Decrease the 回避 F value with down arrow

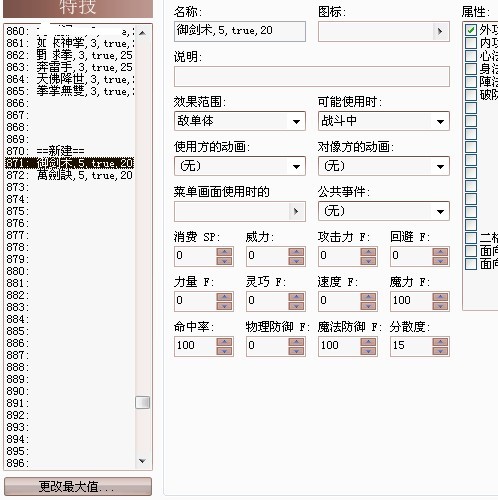click(440, 261)
